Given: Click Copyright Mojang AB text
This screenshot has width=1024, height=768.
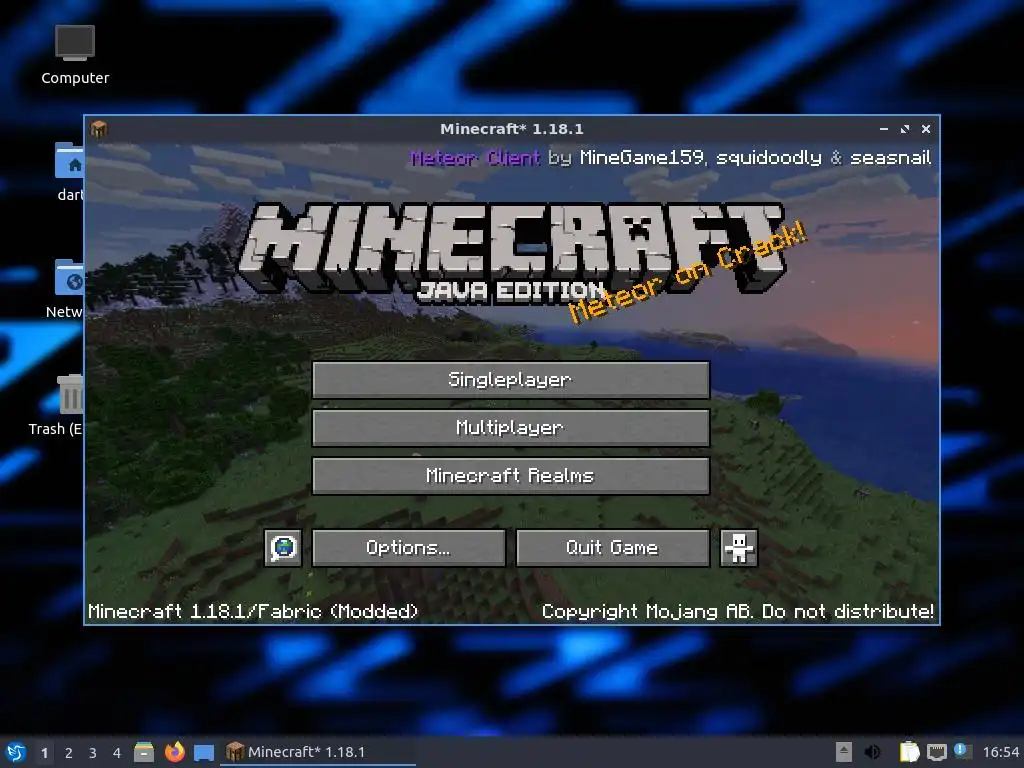Looking at the screenshot, I should pyautogui.click(x=737, y=611).
